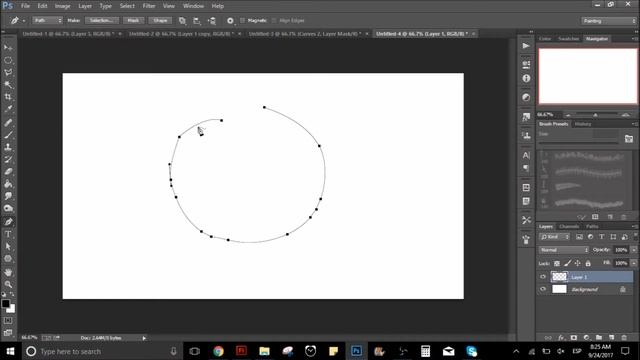Click the Selection... button
The height and width of the screenshot is (360, 640).
tap(102, 20)
